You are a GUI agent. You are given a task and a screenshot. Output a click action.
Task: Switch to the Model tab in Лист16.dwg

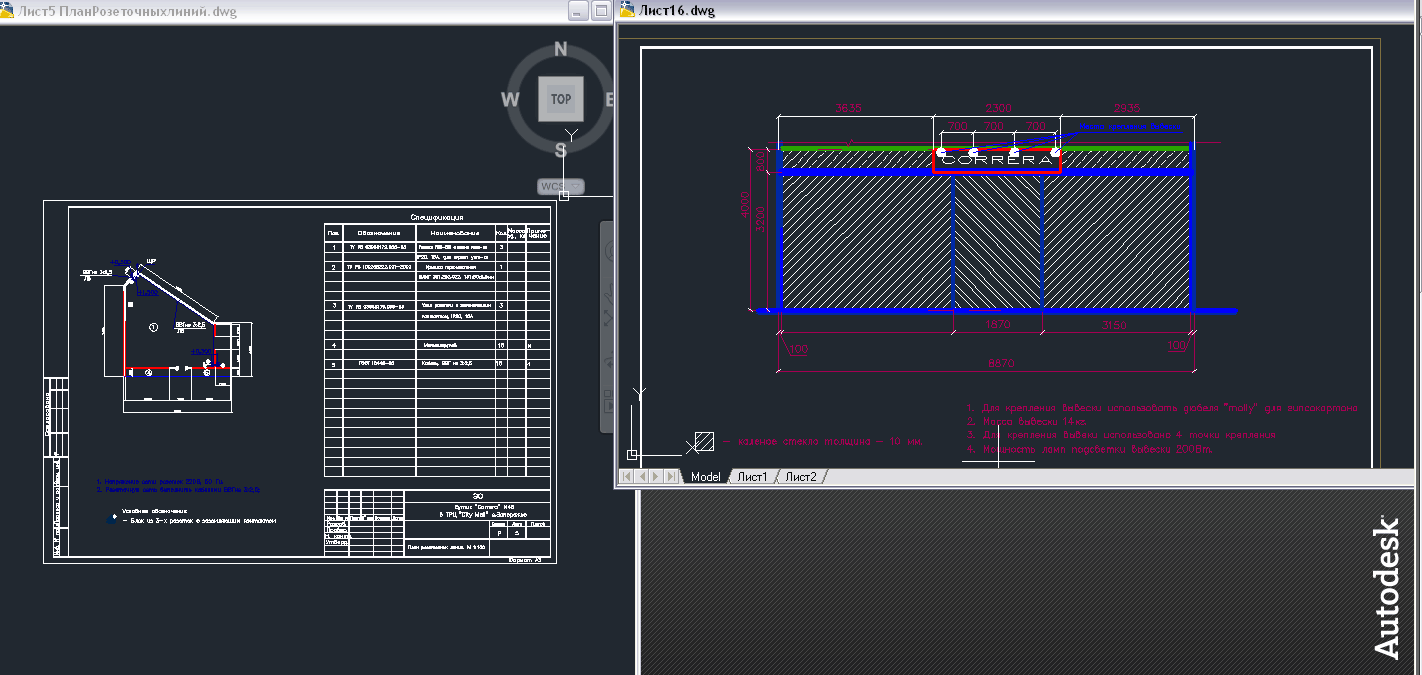tap(705, 477)
